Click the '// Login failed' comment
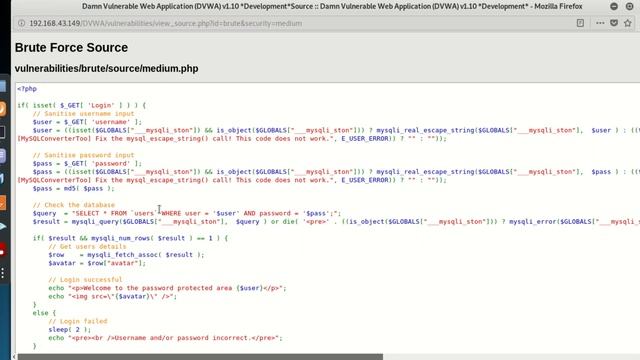The image size is (640, 360). (x=78, y=321)
